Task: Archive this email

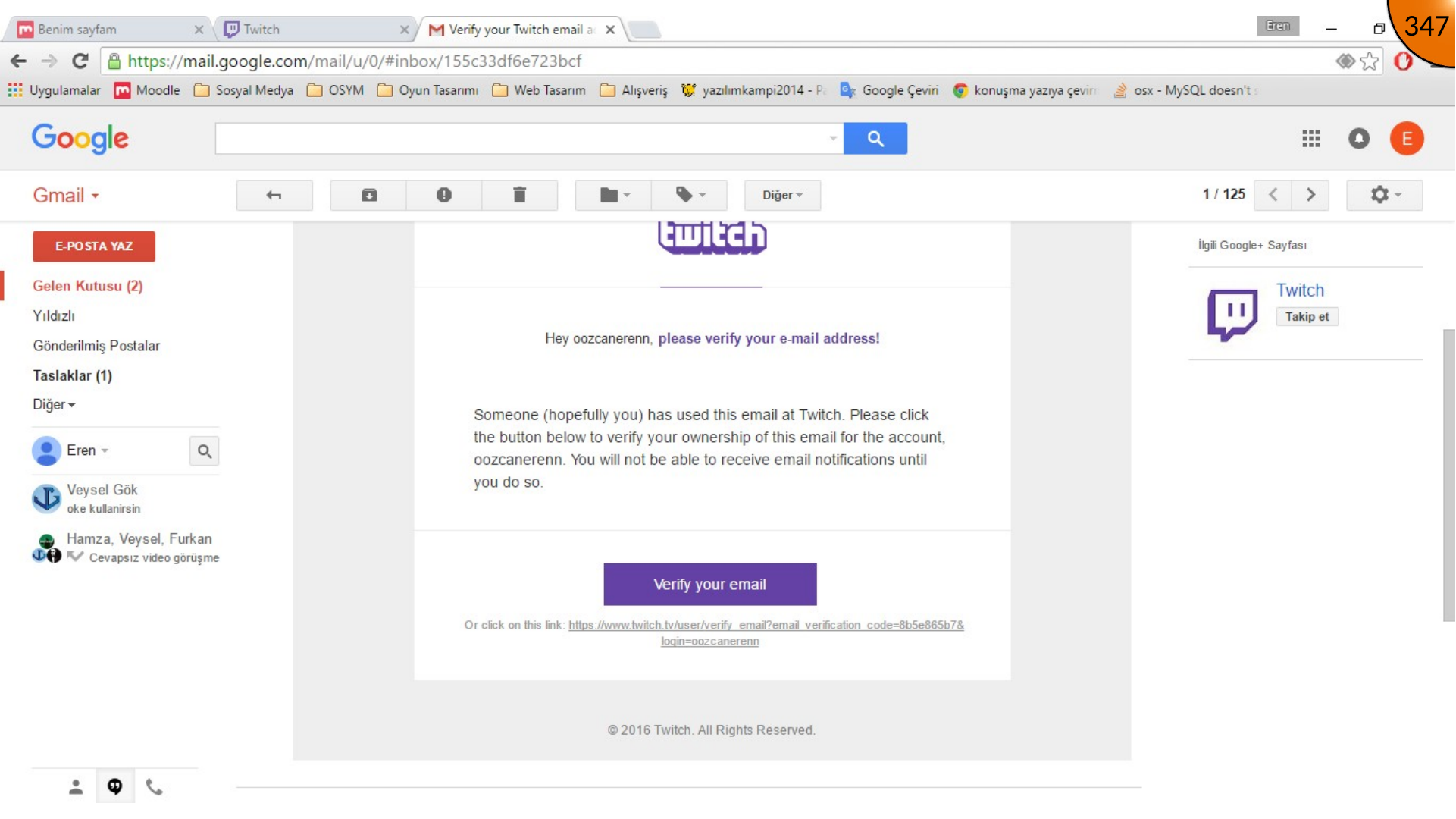Action: pyautogui.click(x=368, y=196)
